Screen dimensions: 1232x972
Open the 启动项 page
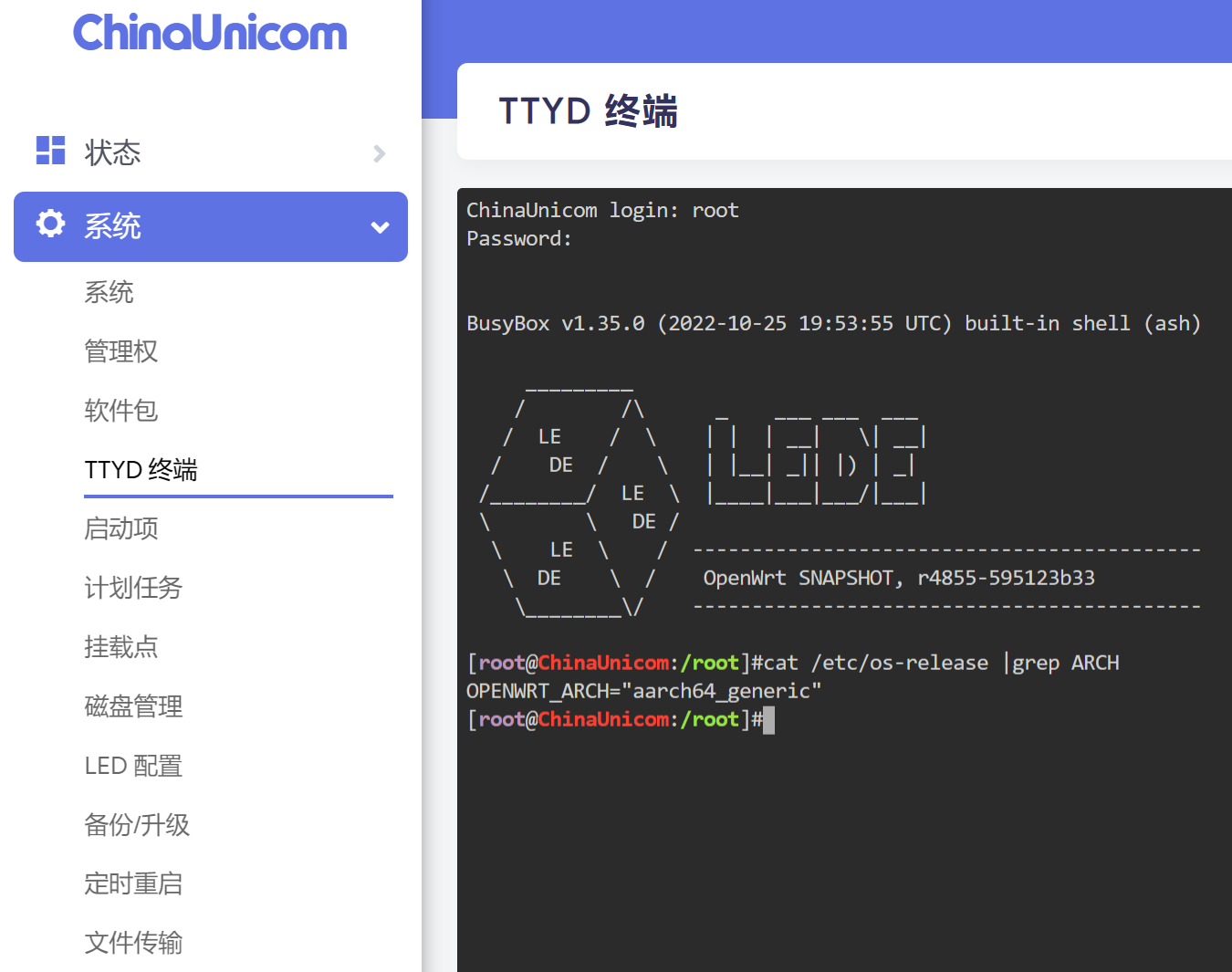[121, 528]
